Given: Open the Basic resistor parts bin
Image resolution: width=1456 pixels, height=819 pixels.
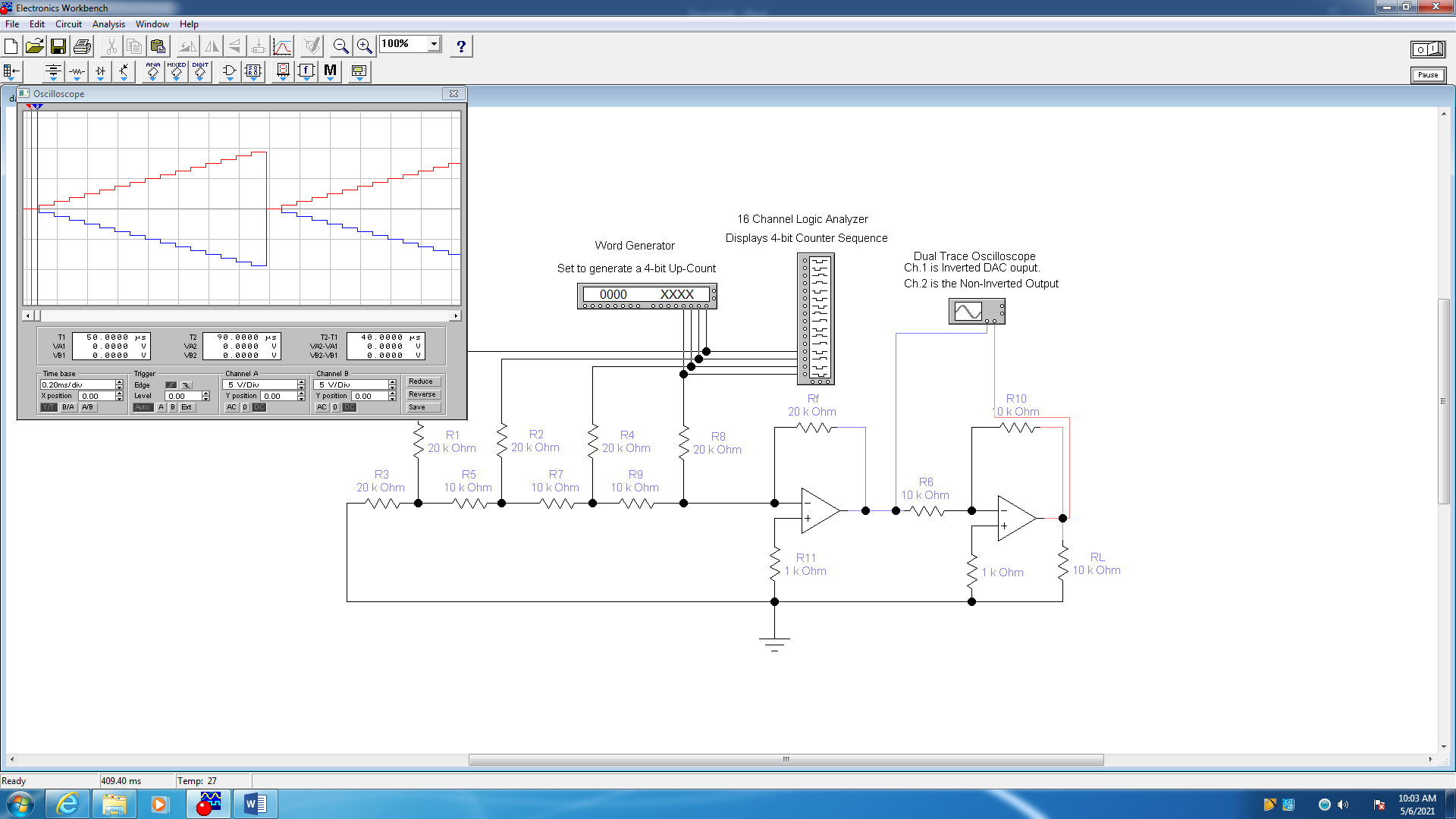Looking at the screenshot, I should pyautogui.click(x=77, y=72).
